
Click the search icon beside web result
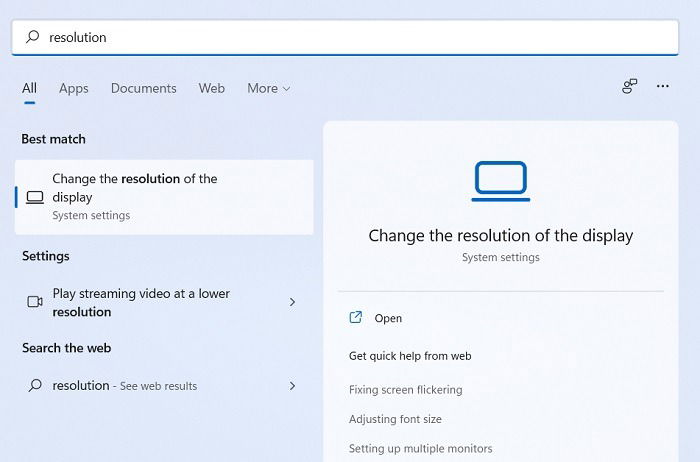[35, 385]
